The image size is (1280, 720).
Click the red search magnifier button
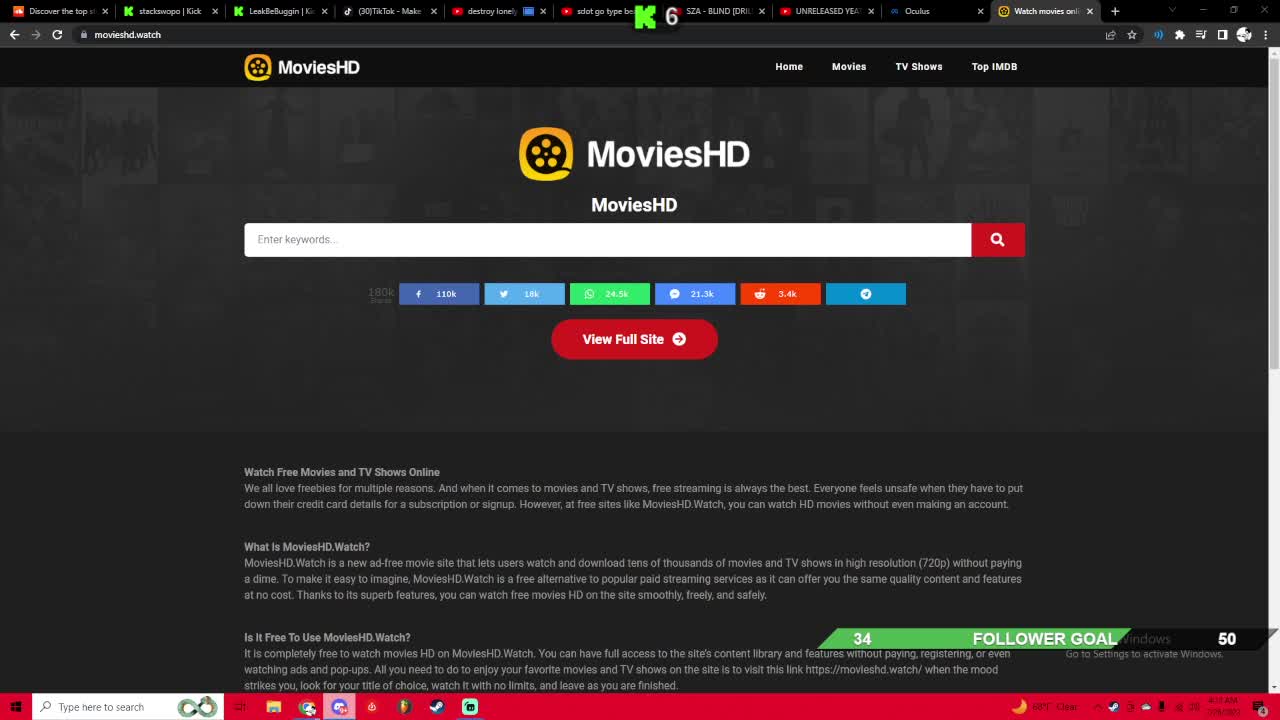[997, 240]
